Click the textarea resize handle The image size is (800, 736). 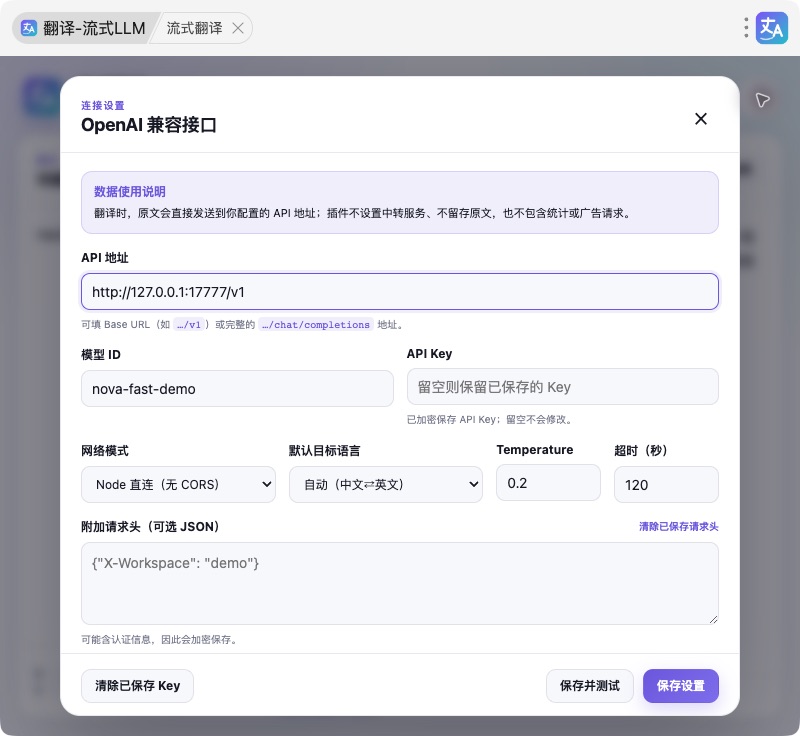click(x=713, y=619)
